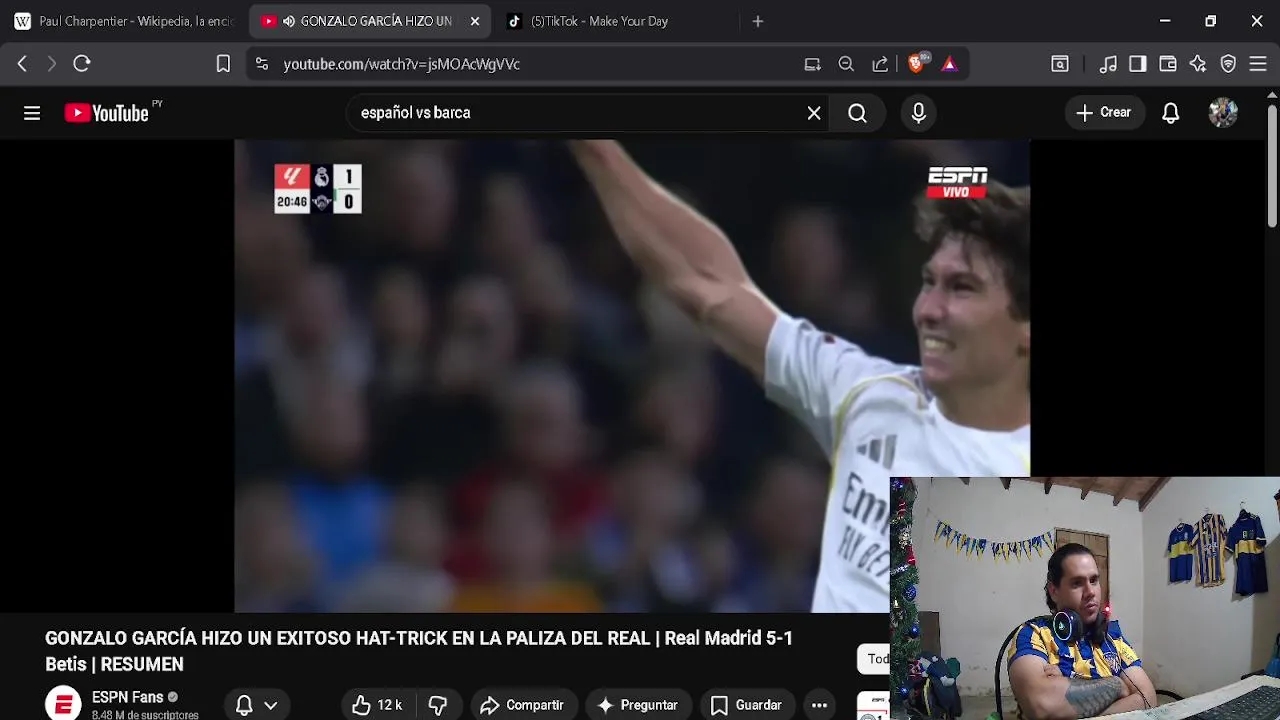Start voice search with microphone
This screenshot has height=720, width=1280.
(919, 113)
